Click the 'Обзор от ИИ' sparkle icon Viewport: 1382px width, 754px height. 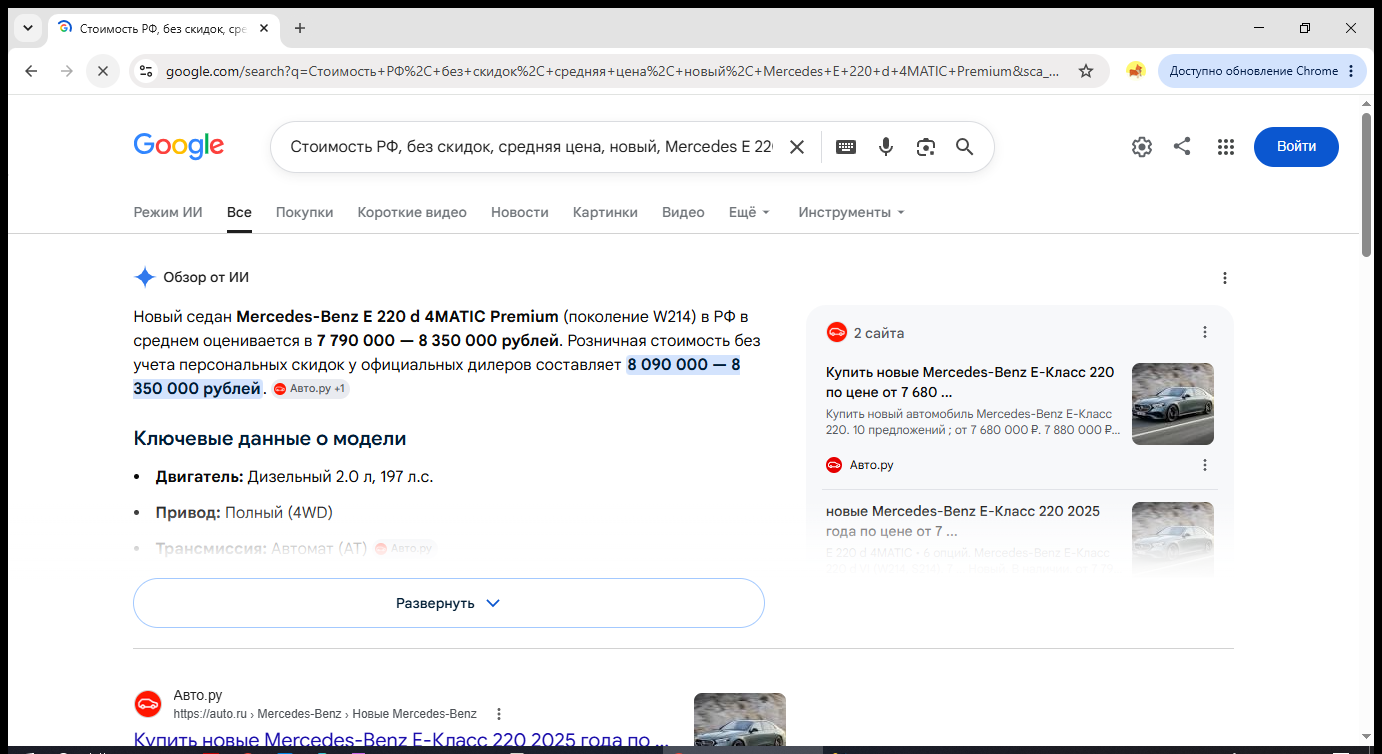[x=145, y=278]
